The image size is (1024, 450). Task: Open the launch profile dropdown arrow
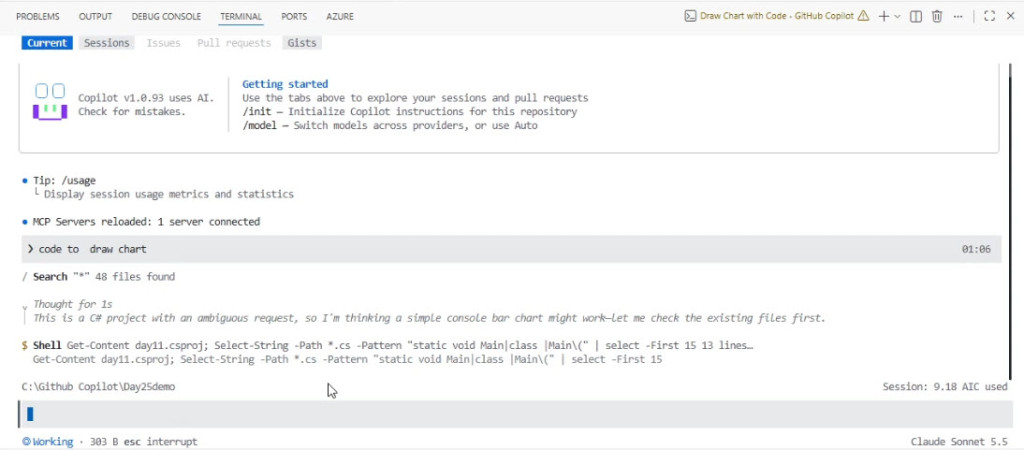coord(897,16)
